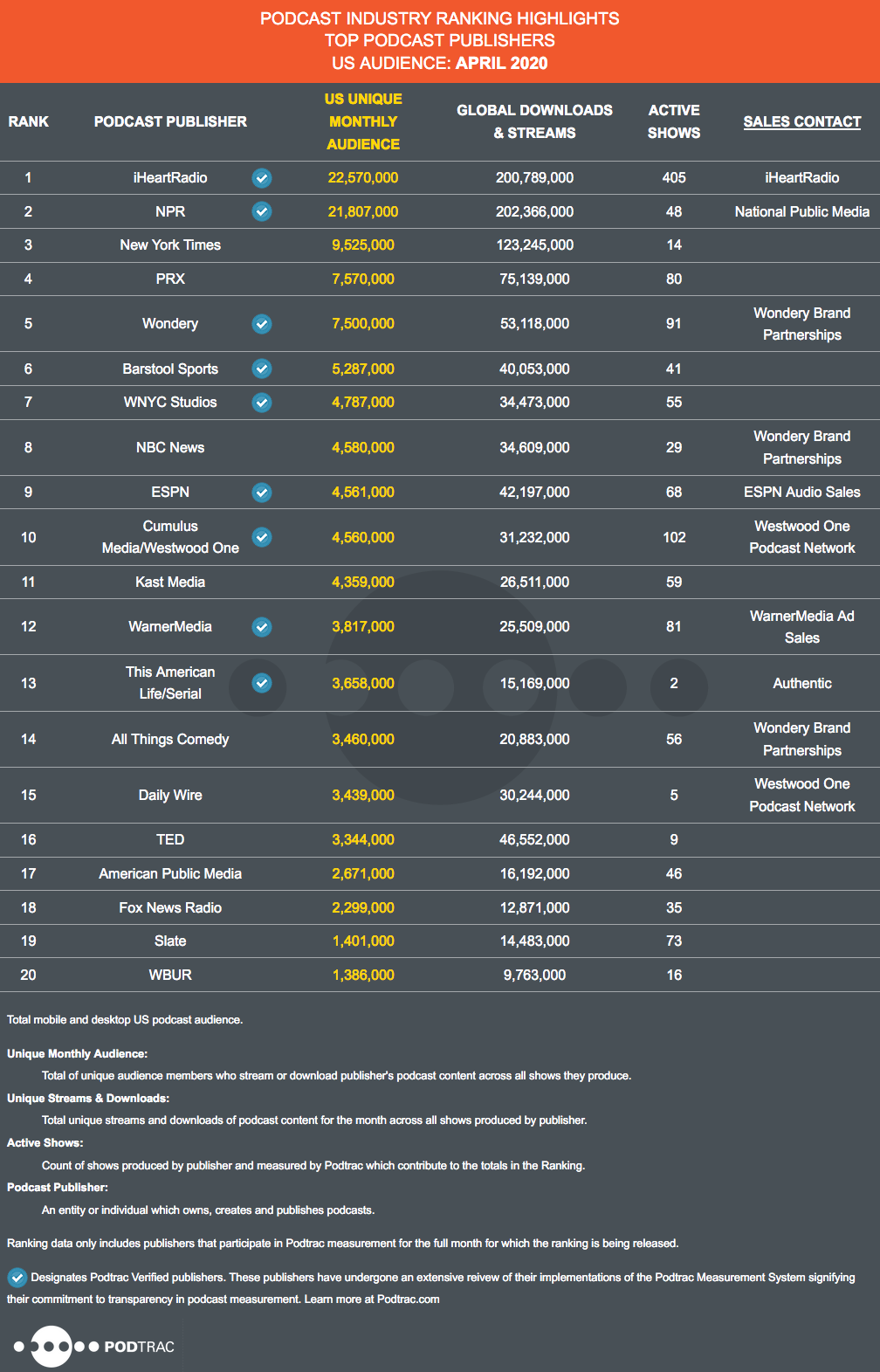Open the National Public Media sales contact

801,211
